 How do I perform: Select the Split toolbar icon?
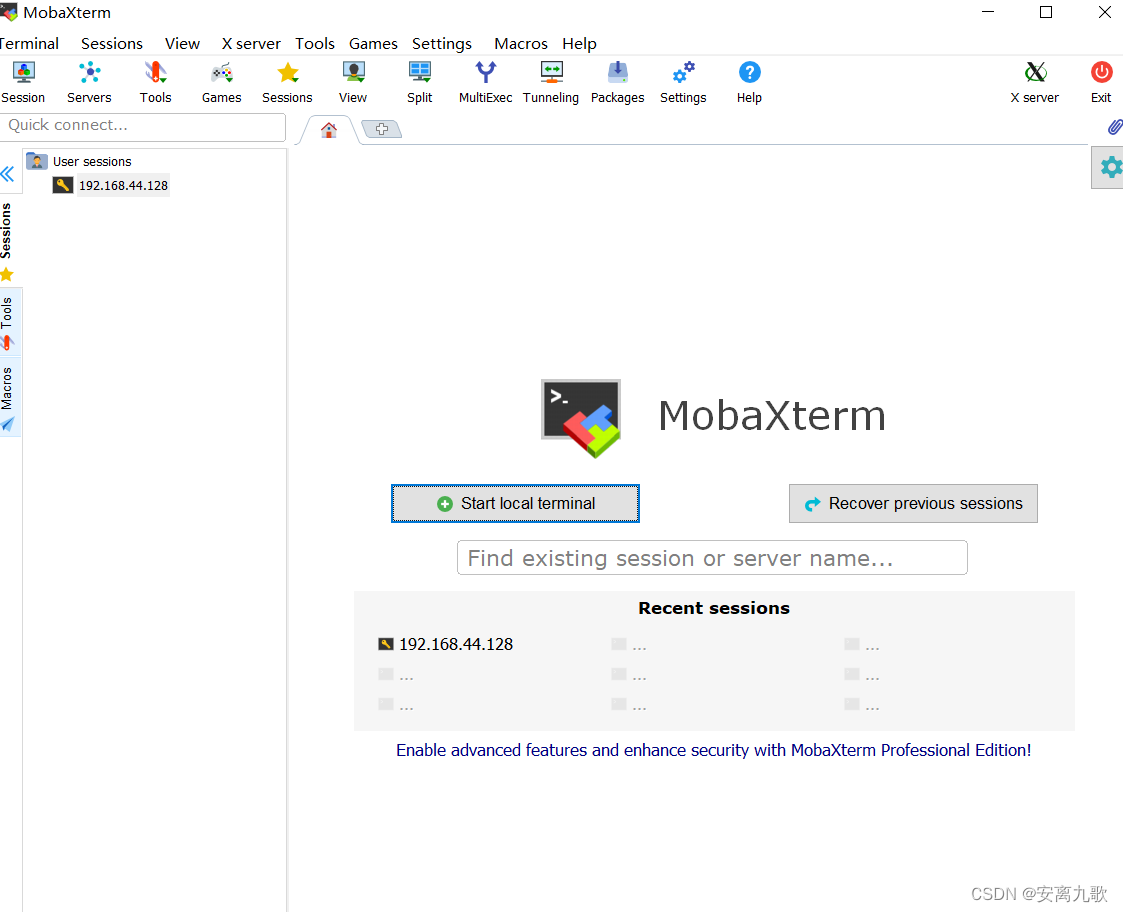click(x=420, y=82)
